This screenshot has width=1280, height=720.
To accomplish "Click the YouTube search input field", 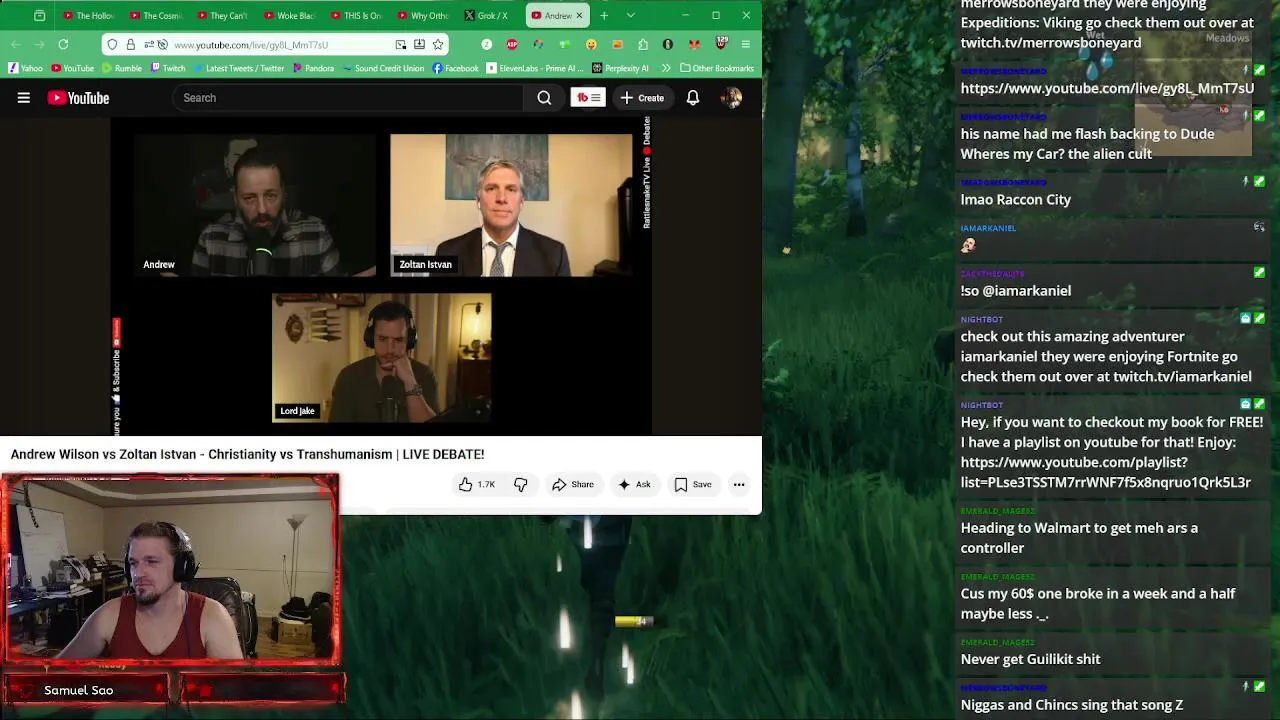I will coord(348,98).
